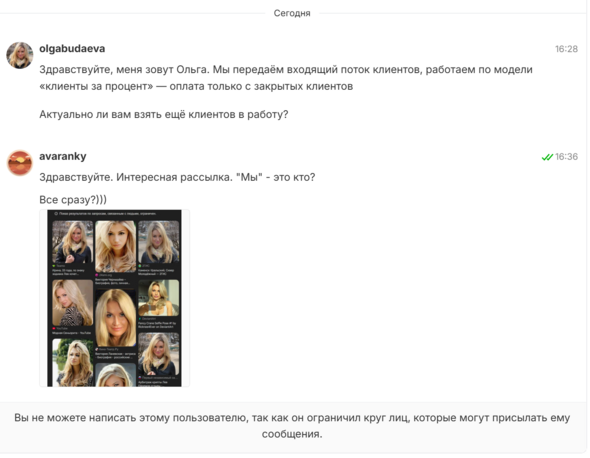Image resolution: width=590 pixels, height=458 pixels.
Task: Click the 16:28 message timestamp
Action: [566, 49]
